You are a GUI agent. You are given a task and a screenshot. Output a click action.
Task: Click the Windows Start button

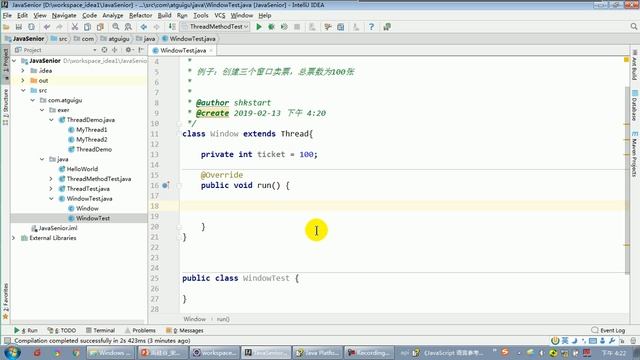12,352
